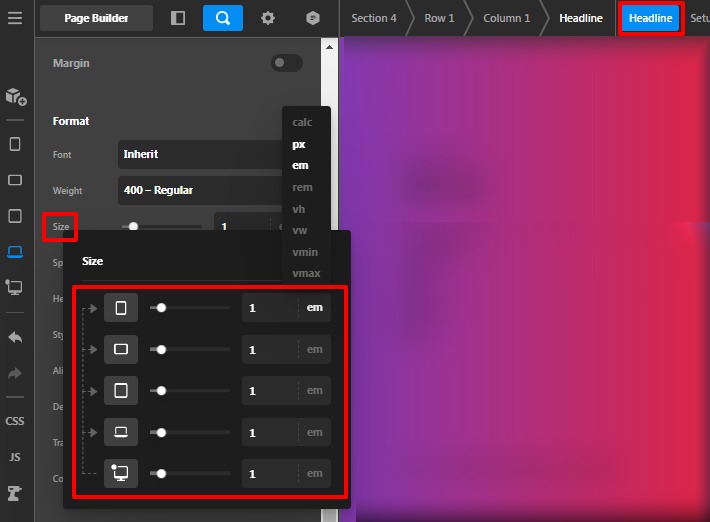Screen dimensions: 710x522
Task: Open the Font dropdown showing Inherit
Action: (x=200, y=154)
